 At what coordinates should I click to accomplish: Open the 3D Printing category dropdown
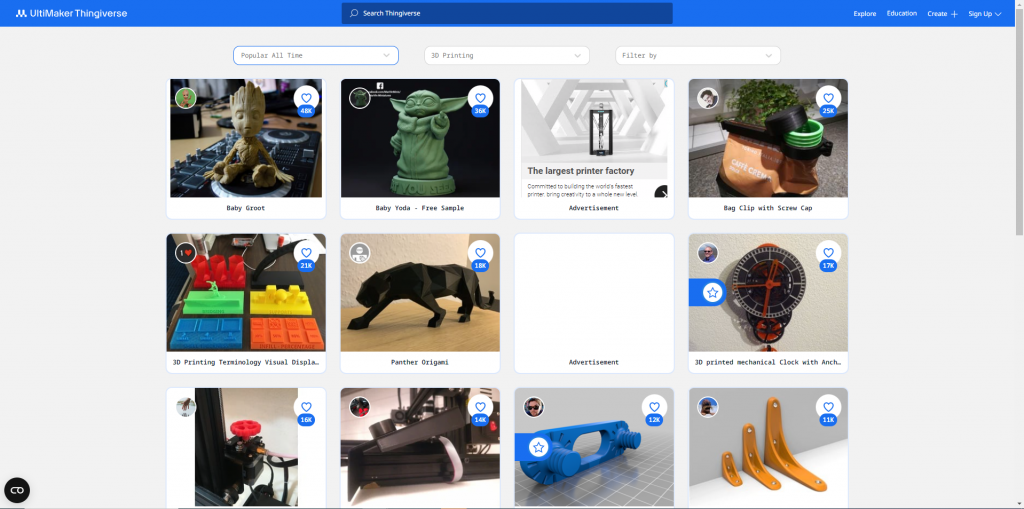click(x=507, y=56)
